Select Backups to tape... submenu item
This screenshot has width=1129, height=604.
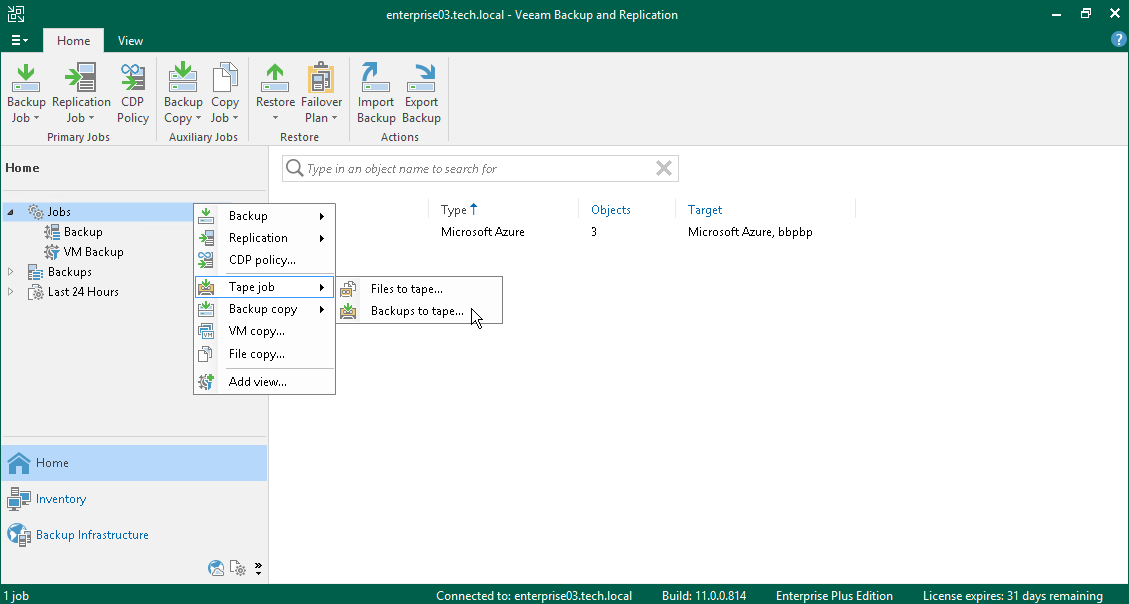pyautogui.click(x=418, y=311)
